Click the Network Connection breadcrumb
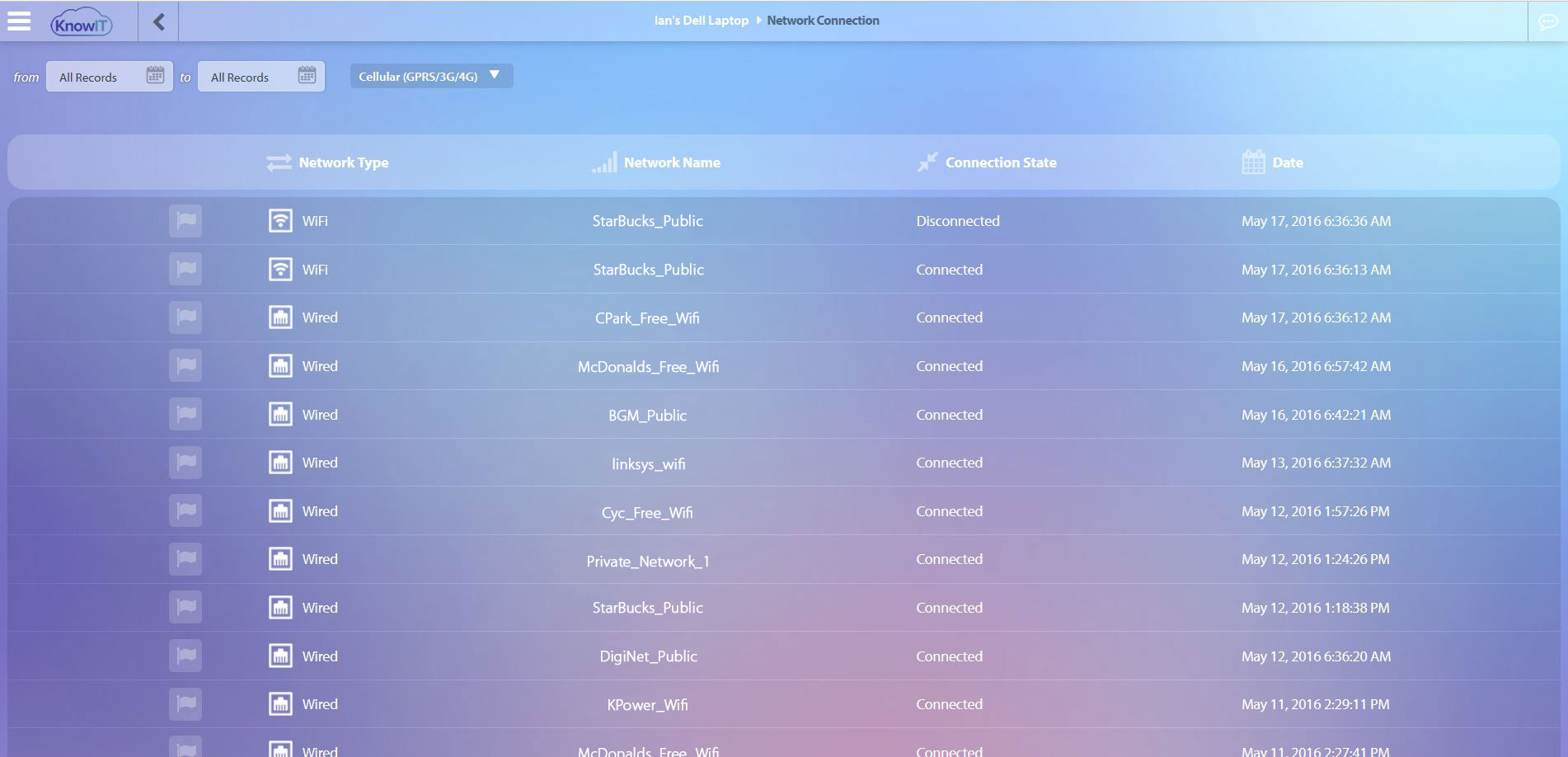 coord(823,21)
